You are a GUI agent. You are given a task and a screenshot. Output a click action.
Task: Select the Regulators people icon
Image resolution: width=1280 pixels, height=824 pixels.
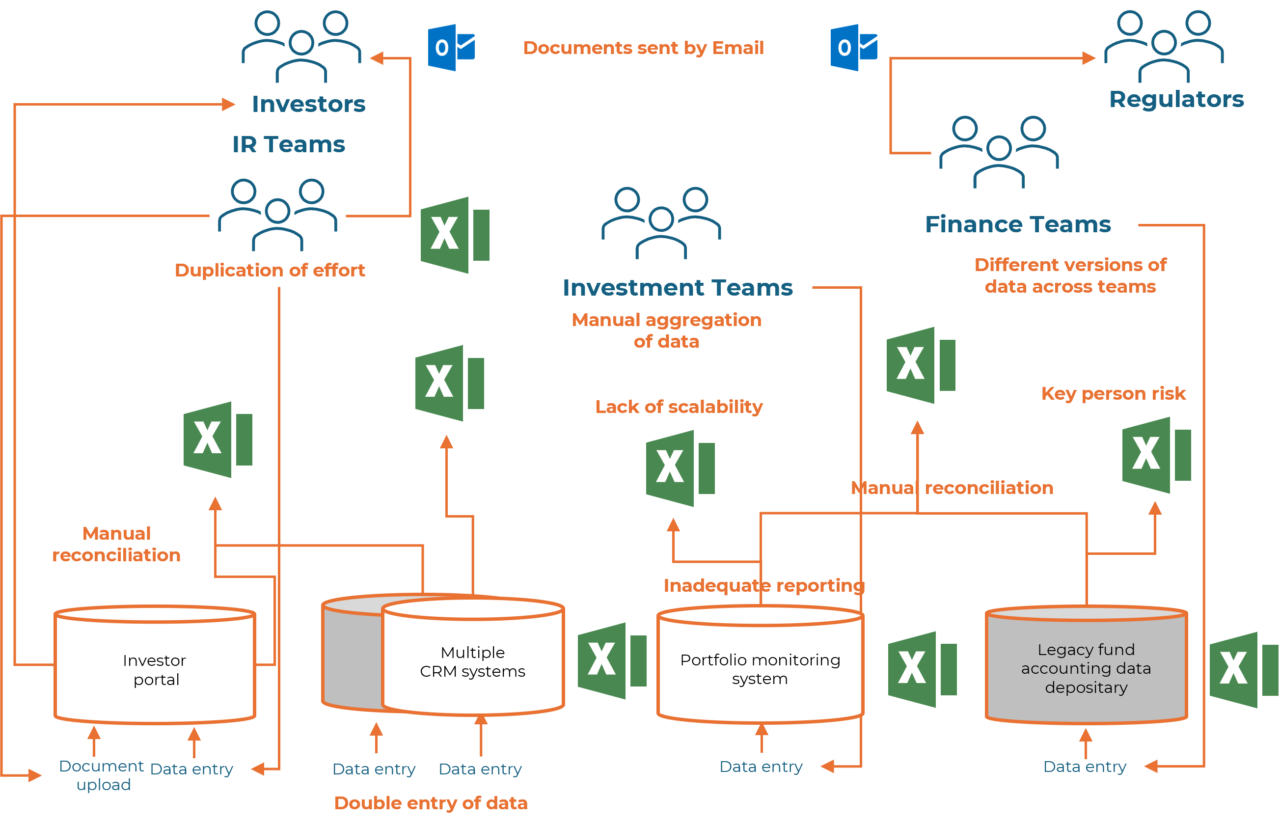click(x=1163, y=45)
